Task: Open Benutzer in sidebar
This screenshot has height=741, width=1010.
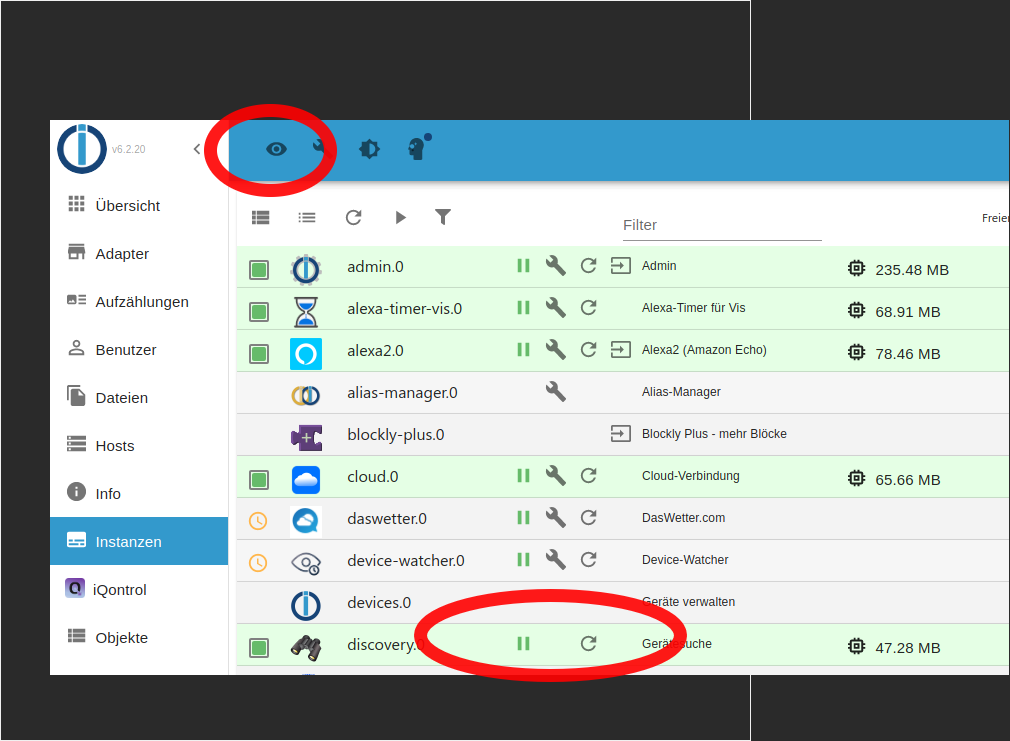Action: pyautogui.click(x=139, y=350)
